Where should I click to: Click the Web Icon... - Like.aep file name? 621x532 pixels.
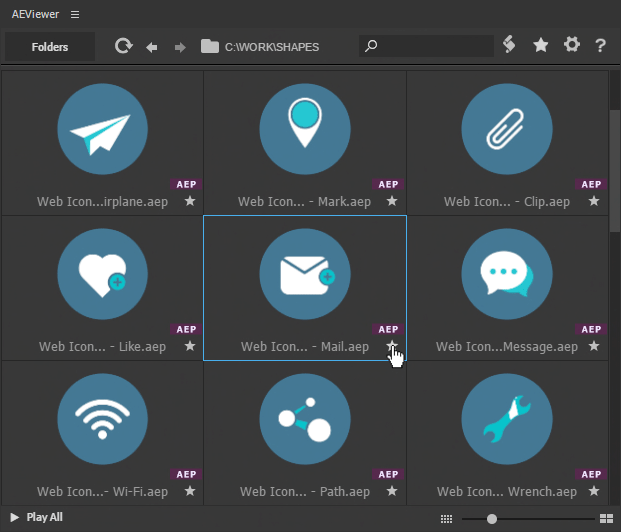103,347
